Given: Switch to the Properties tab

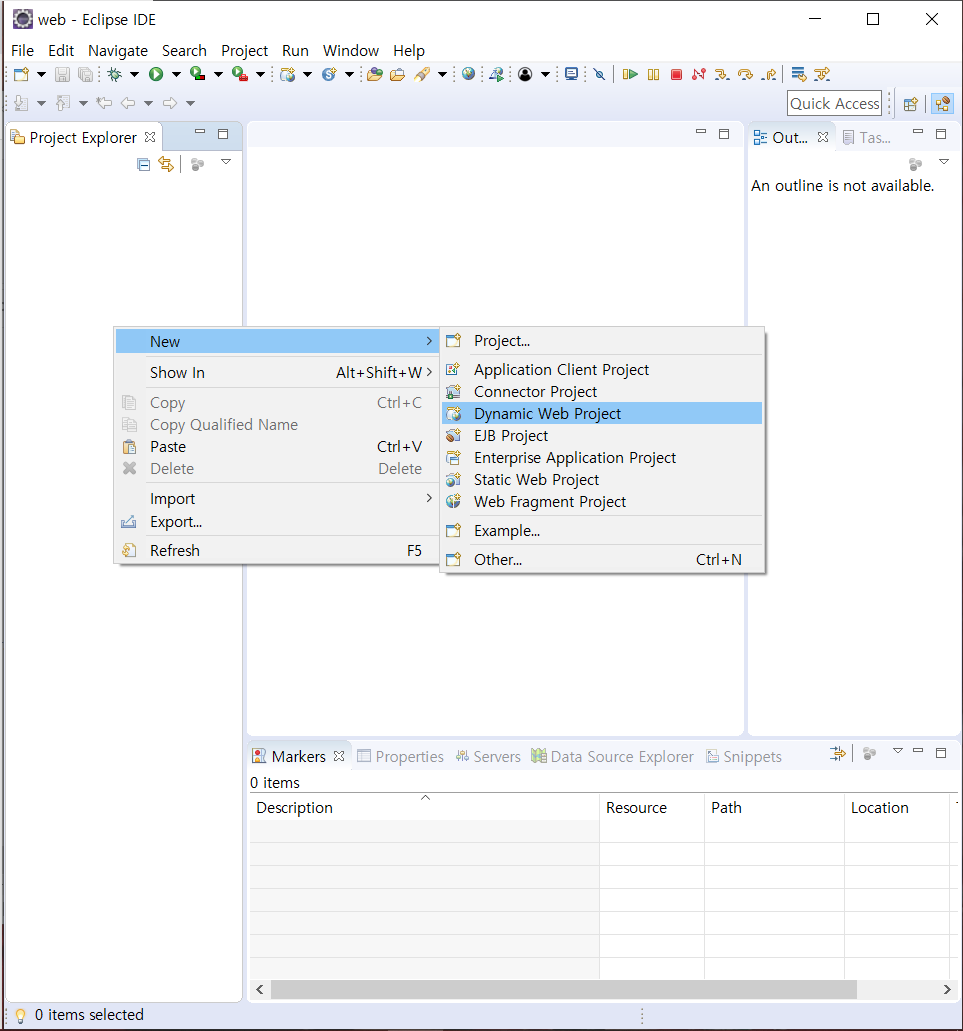Looking at the screenshot, I should click(400, 757).
